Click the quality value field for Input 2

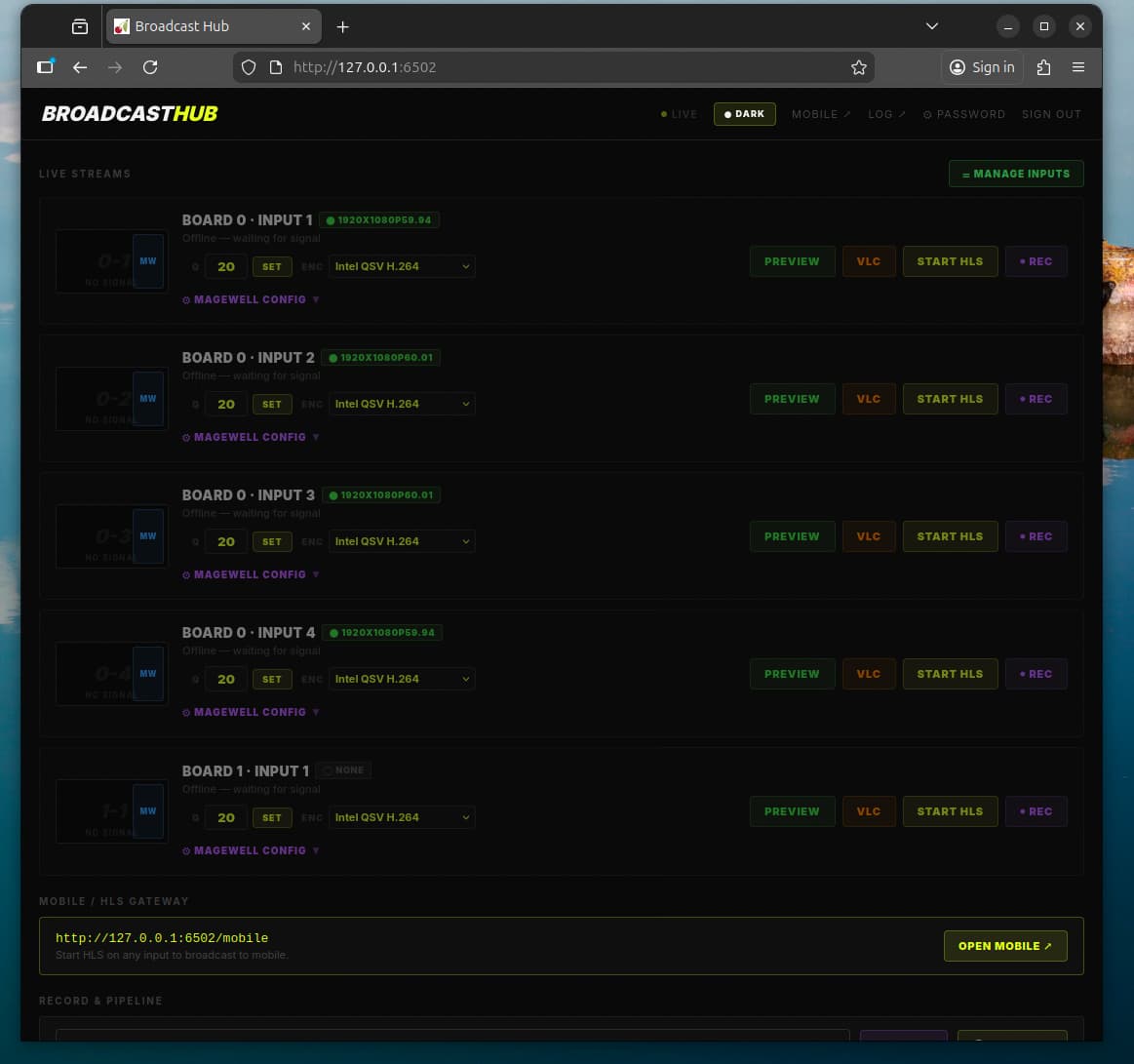226,404
